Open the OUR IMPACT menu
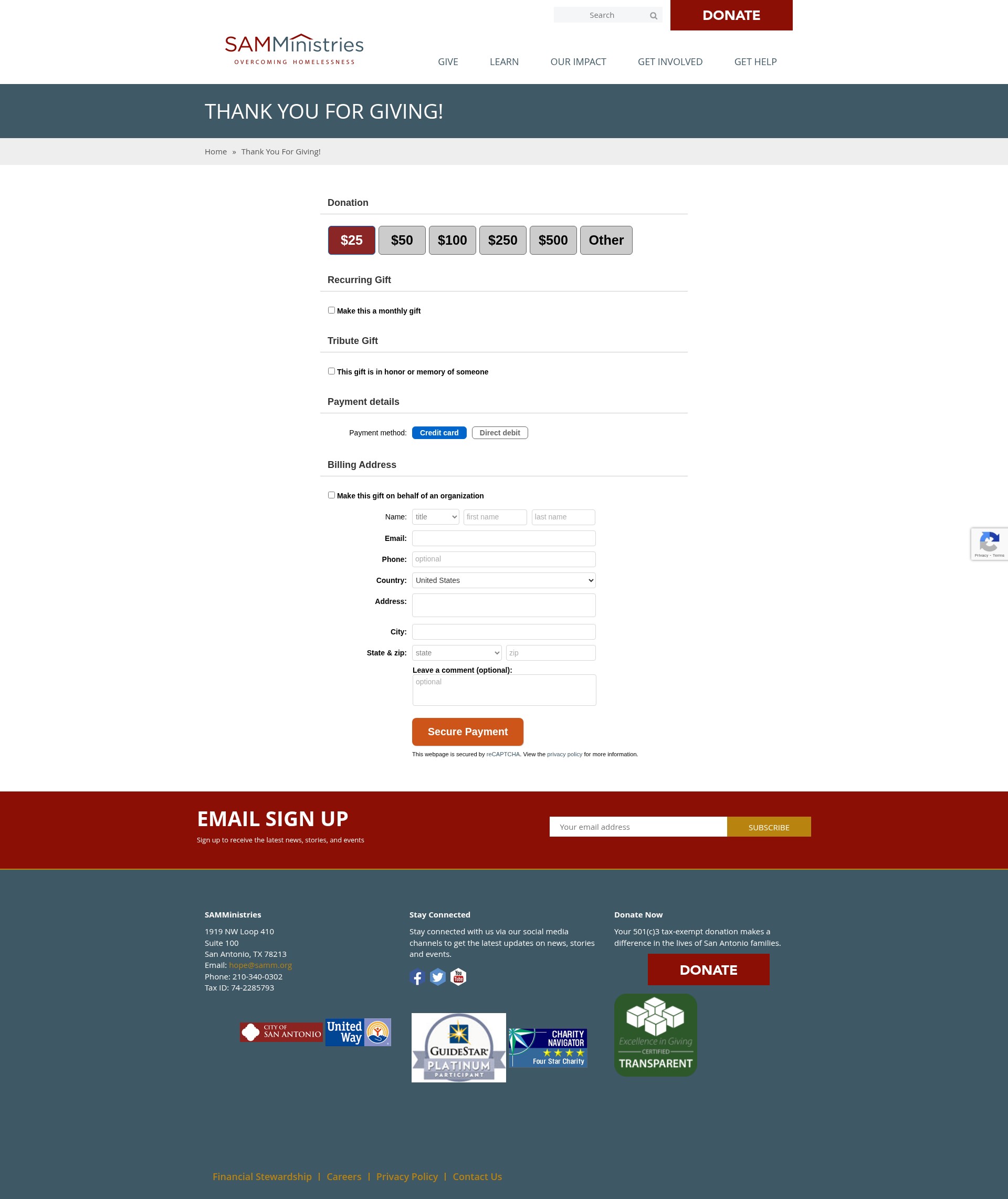The image size is (1008, 1199). (578, 62)
